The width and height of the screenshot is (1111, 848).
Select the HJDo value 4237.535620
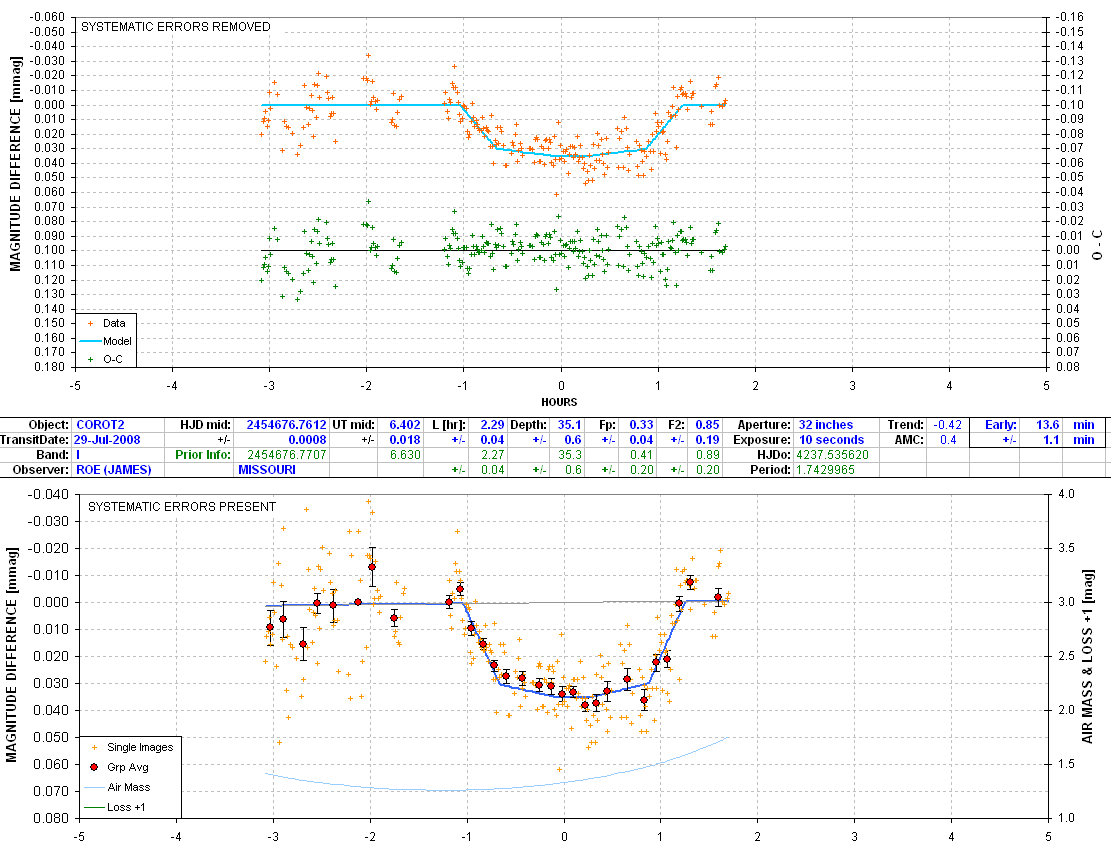tap(833, 455)
